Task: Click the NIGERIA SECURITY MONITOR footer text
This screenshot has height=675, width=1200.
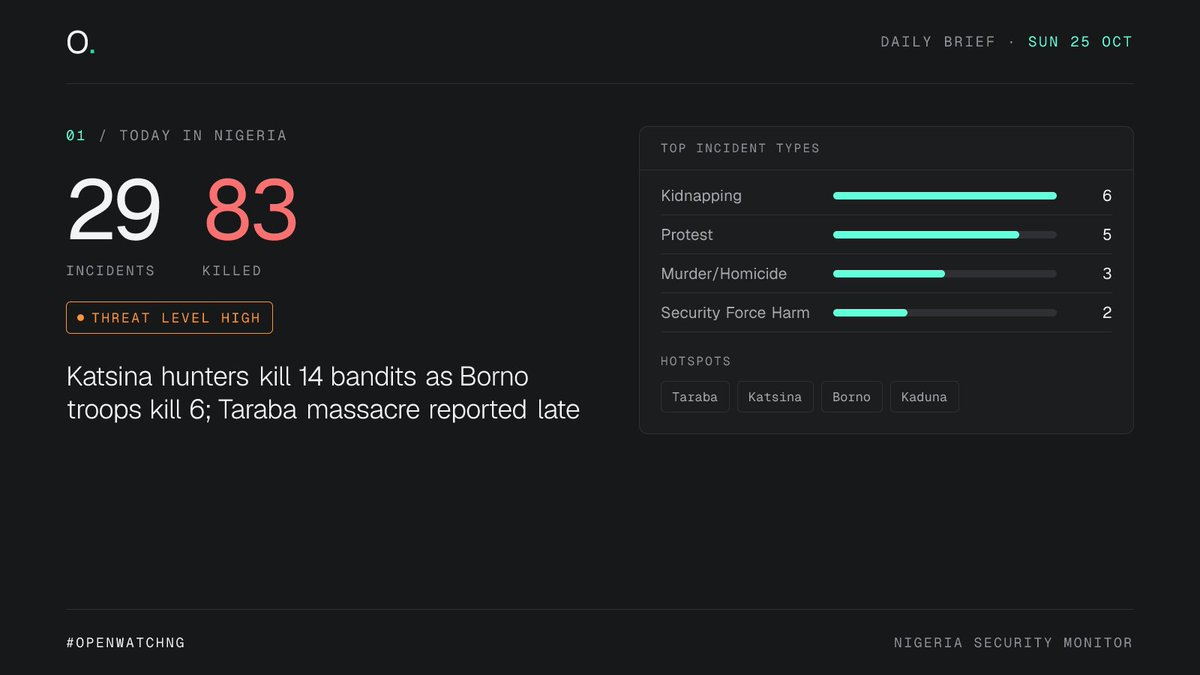Action: pos(1013,642)
